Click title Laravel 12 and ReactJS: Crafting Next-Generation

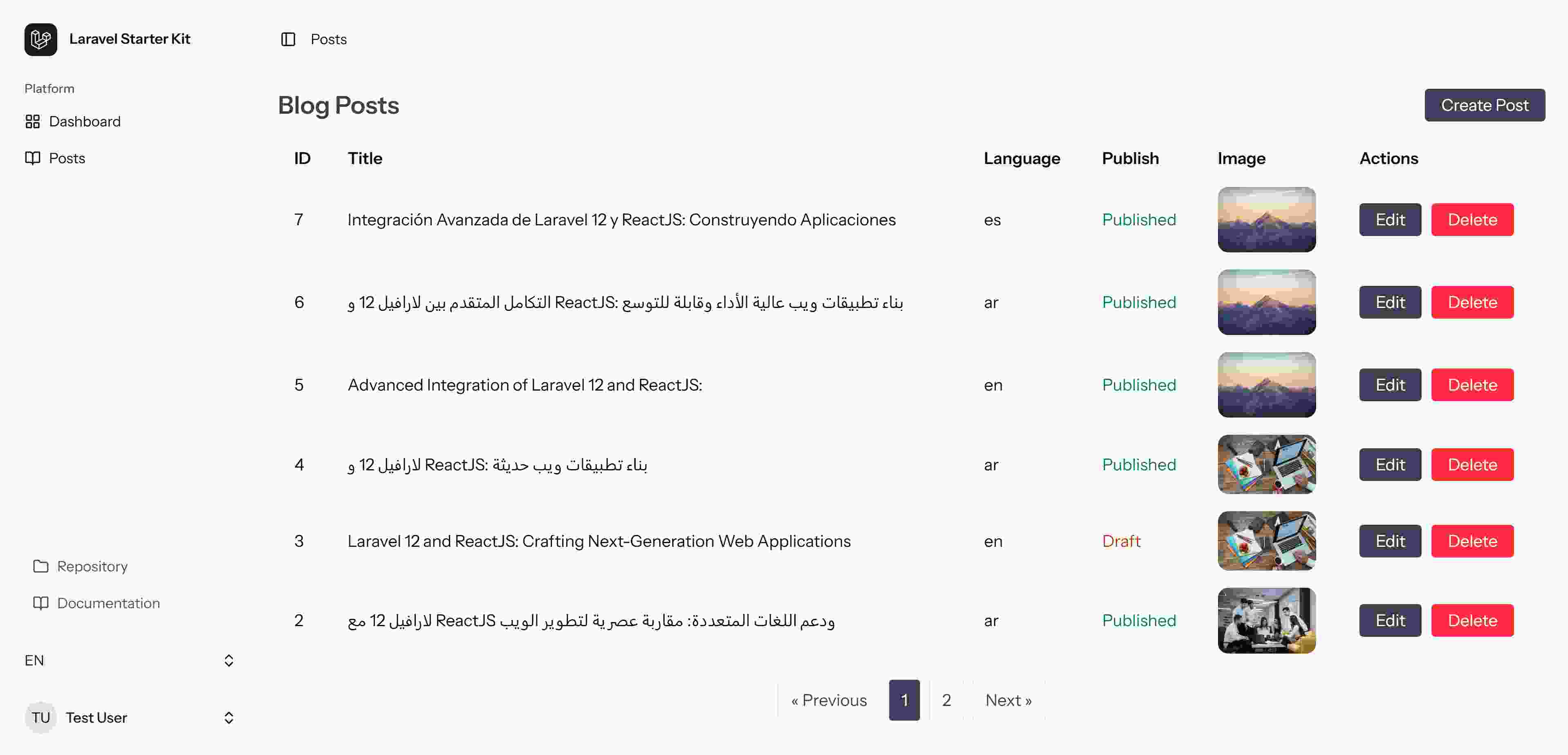point(599,541)
